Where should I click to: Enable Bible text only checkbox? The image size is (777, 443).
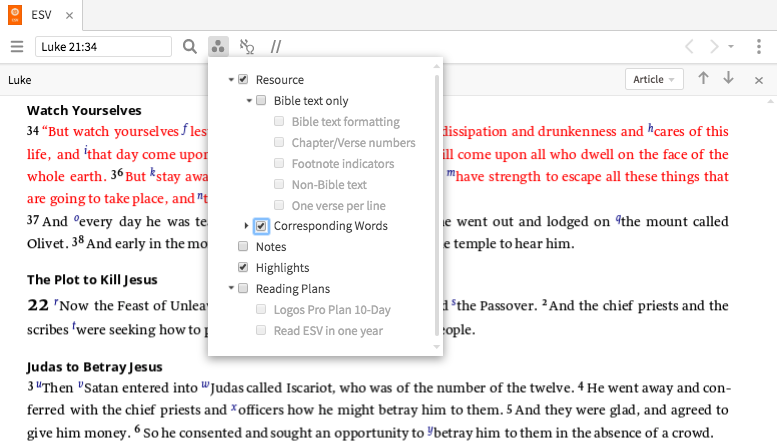pos(261,101)
